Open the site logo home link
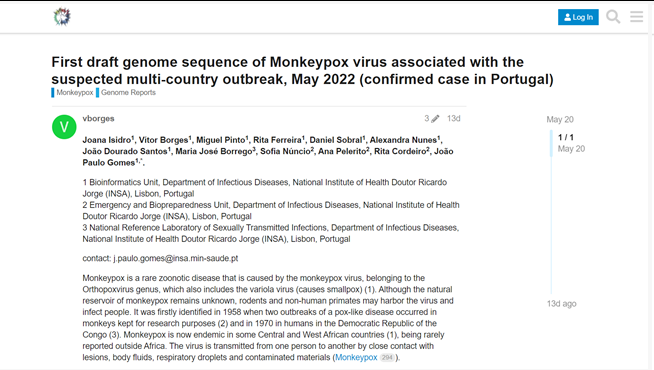This screenshot has height=370, width=654. coord(62,17)
